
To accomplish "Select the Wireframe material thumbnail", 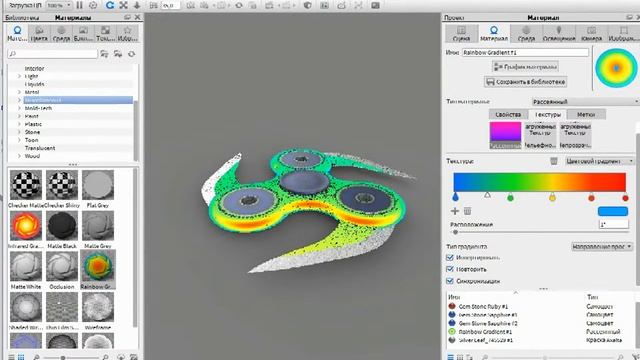I will [x=98, y=307].
